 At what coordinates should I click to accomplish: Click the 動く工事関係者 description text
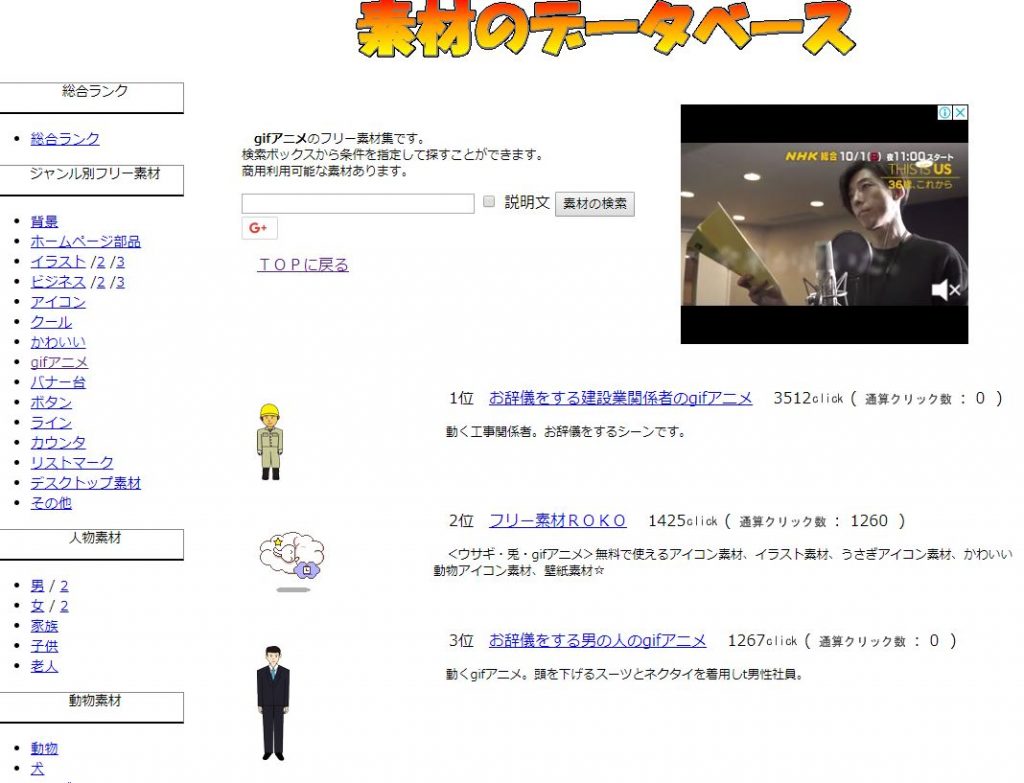coord(566,432)
